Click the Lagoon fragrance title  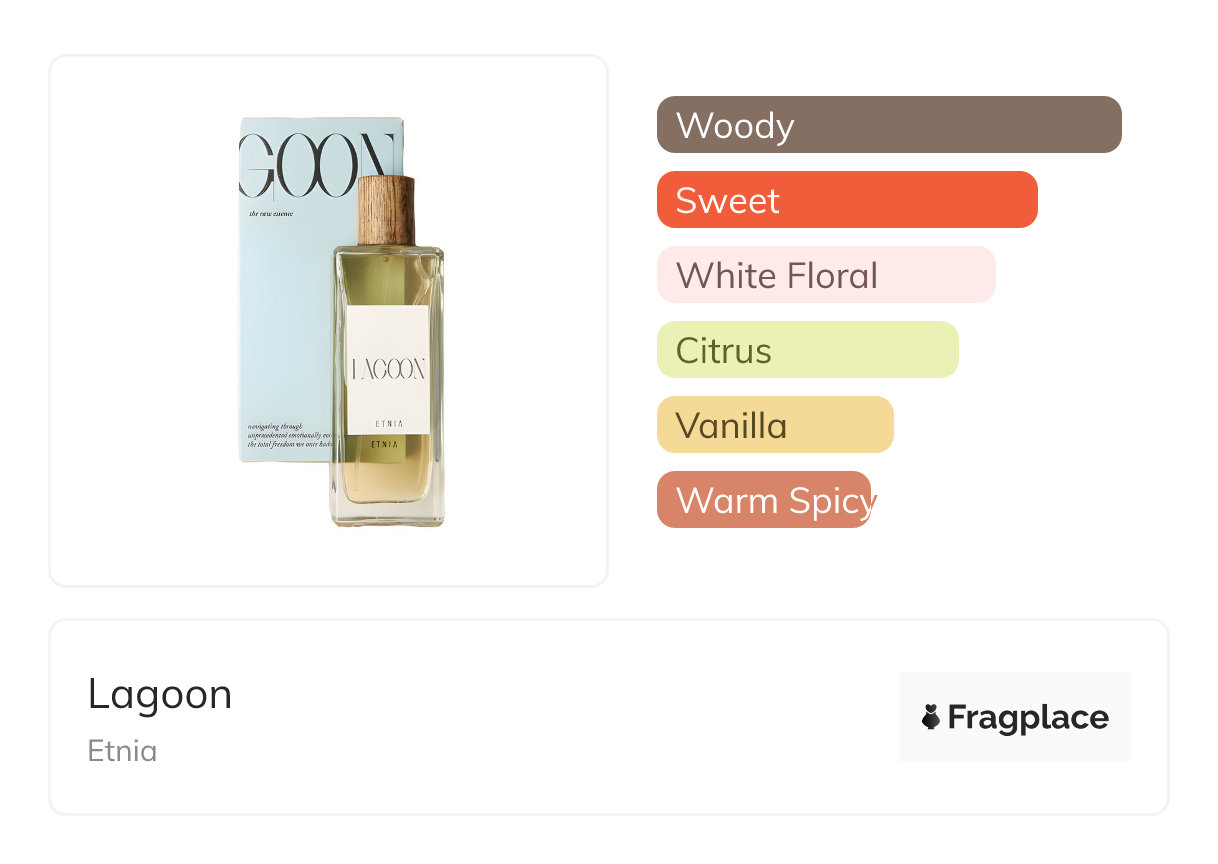160,694
